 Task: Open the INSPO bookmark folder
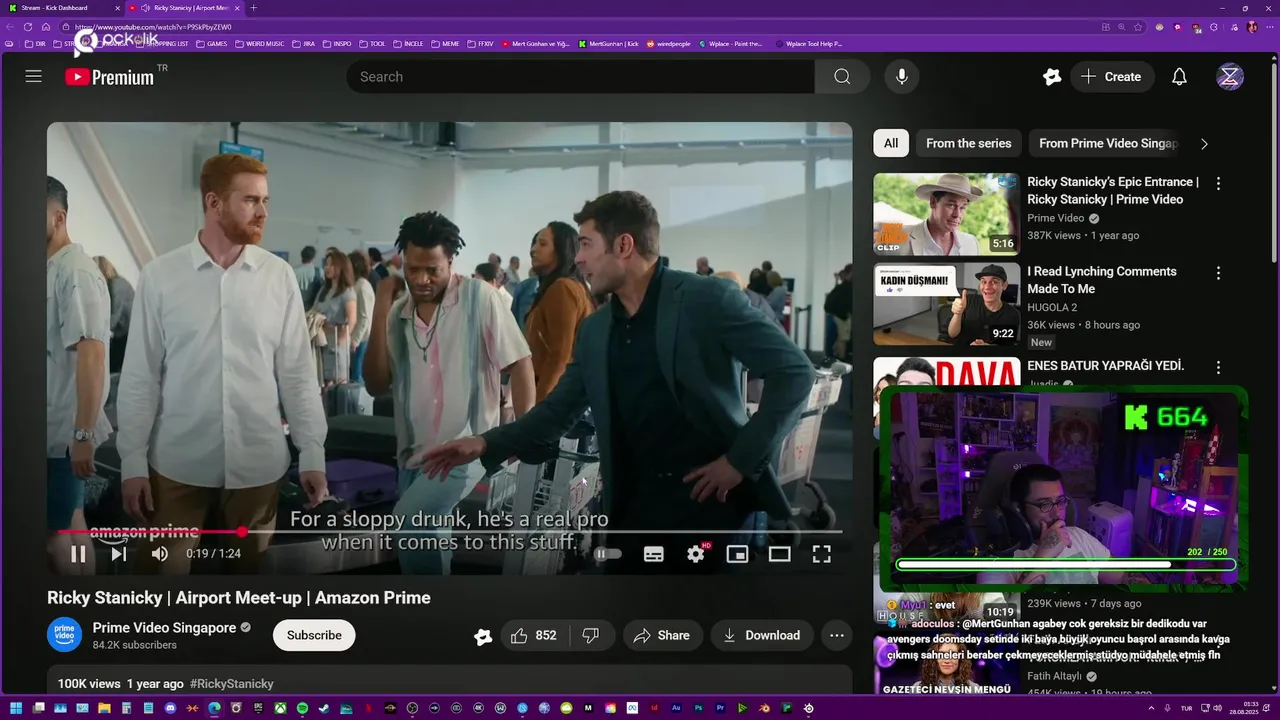coord(337,44)
